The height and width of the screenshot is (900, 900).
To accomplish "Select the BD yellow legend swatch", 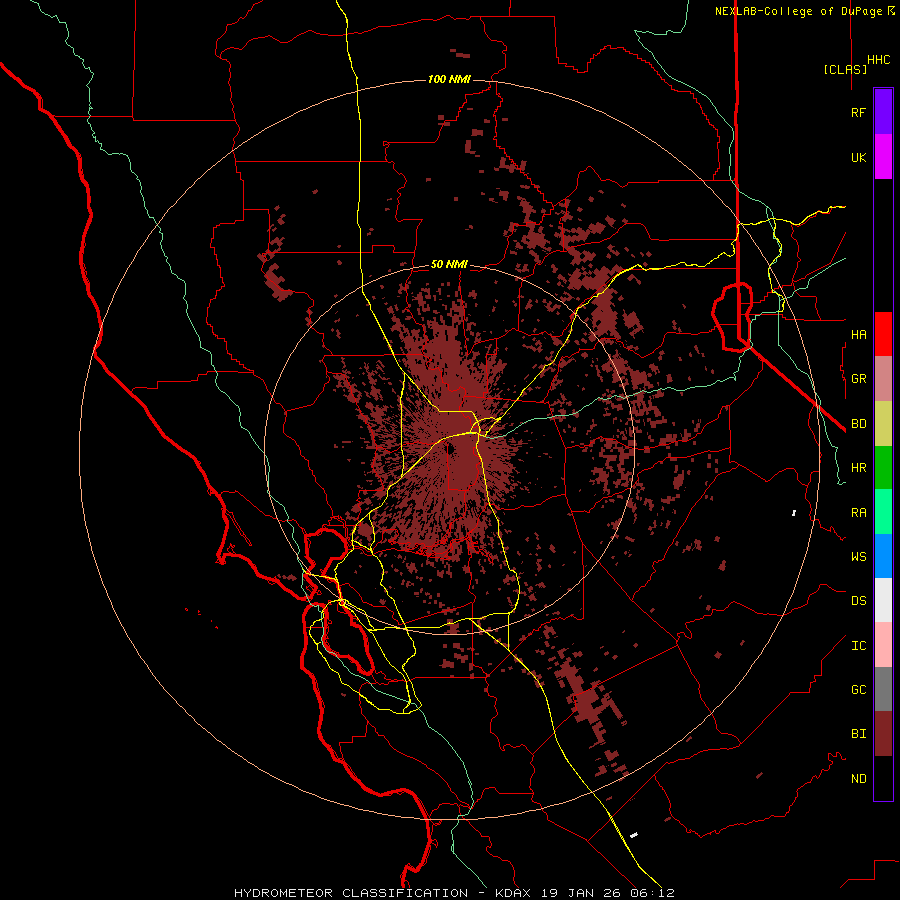I will [x=883, y=424].
